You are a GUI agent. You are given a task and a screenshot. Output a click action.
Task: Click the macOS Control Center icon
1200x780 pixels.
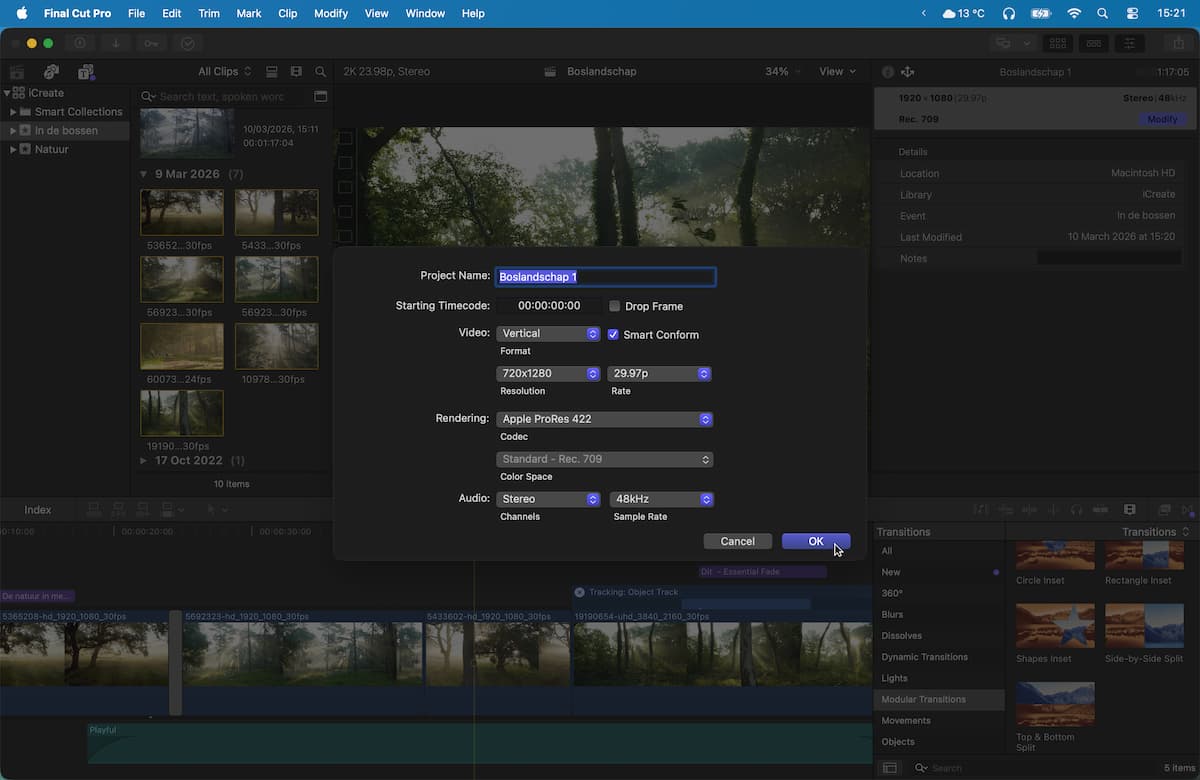pos(1133,13)
